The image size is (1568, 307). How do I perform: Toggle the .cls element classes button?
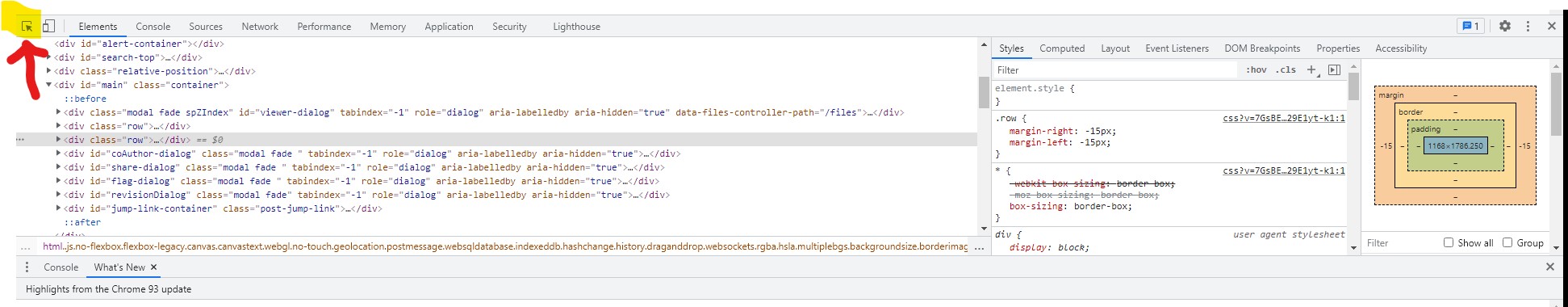point(1286,70)
